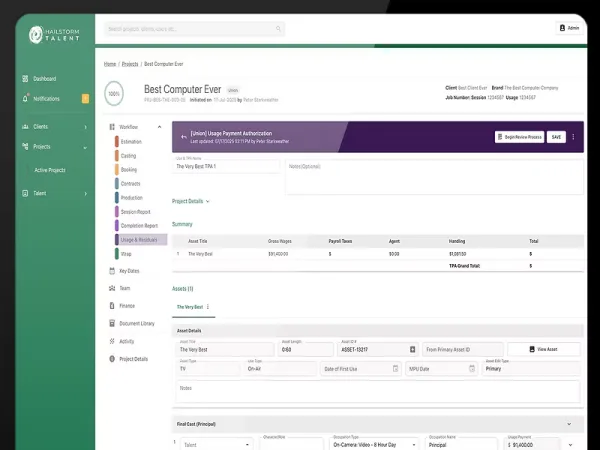This screenshot has height=450, width=600.
Task: Click the Hailstorm Talent logo
Action: click(x=54, y=34)
